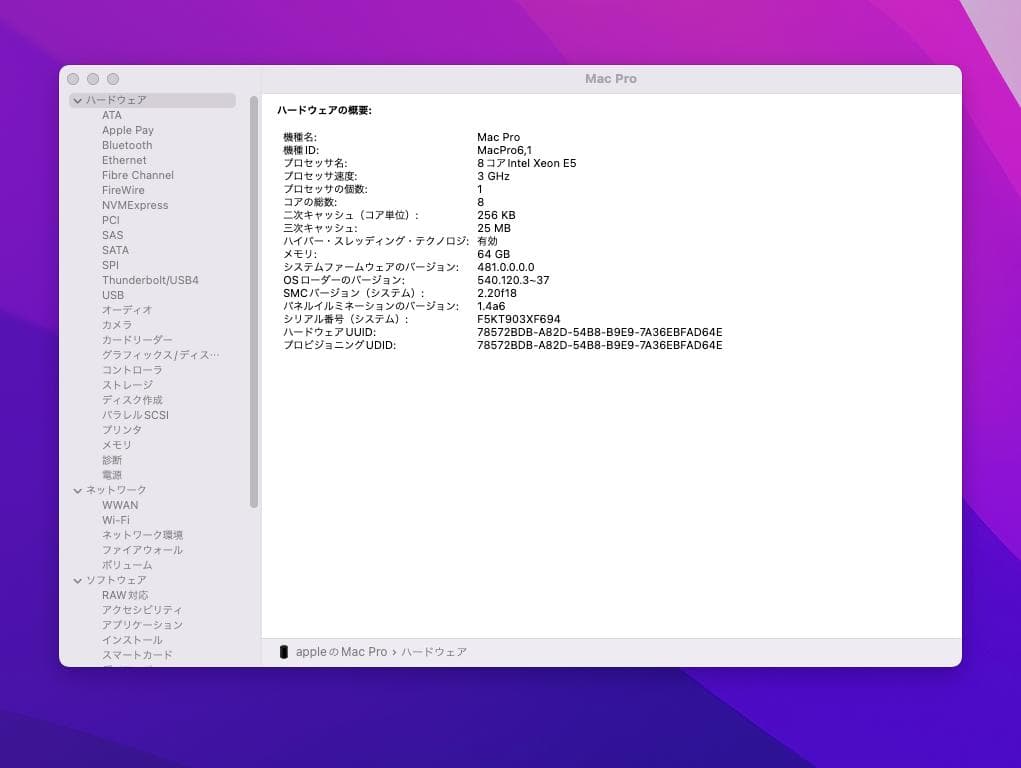Collapse the ソフトウェア section

(77, 580)
